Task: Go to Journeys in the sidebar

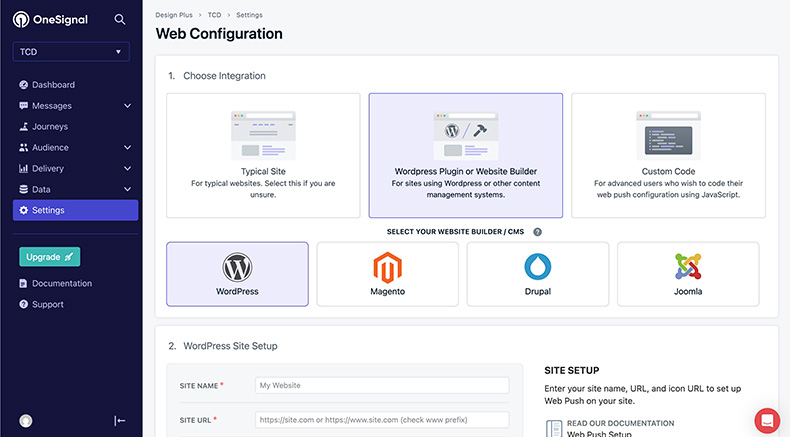Action: [50, 127]
